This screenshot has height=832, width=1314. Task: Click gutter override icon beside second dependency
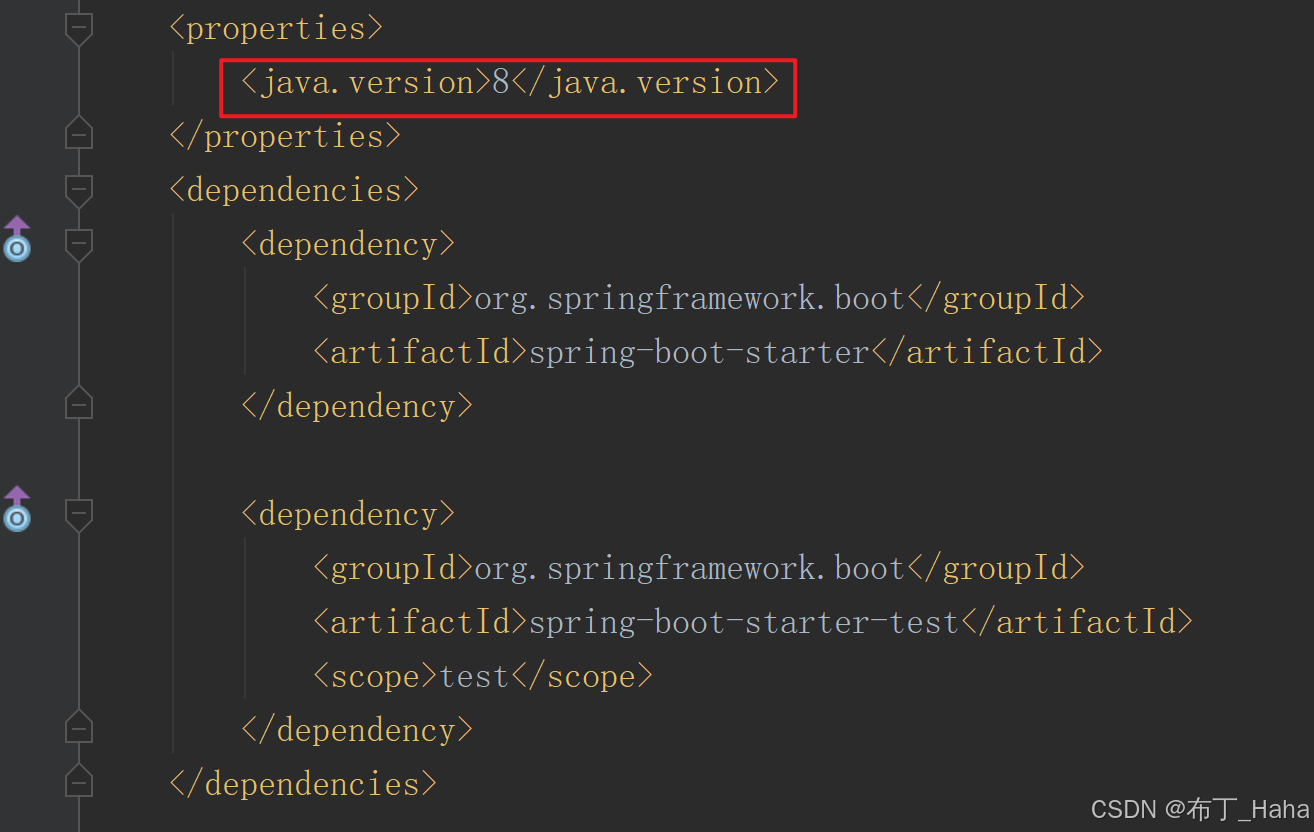[17, 508]
